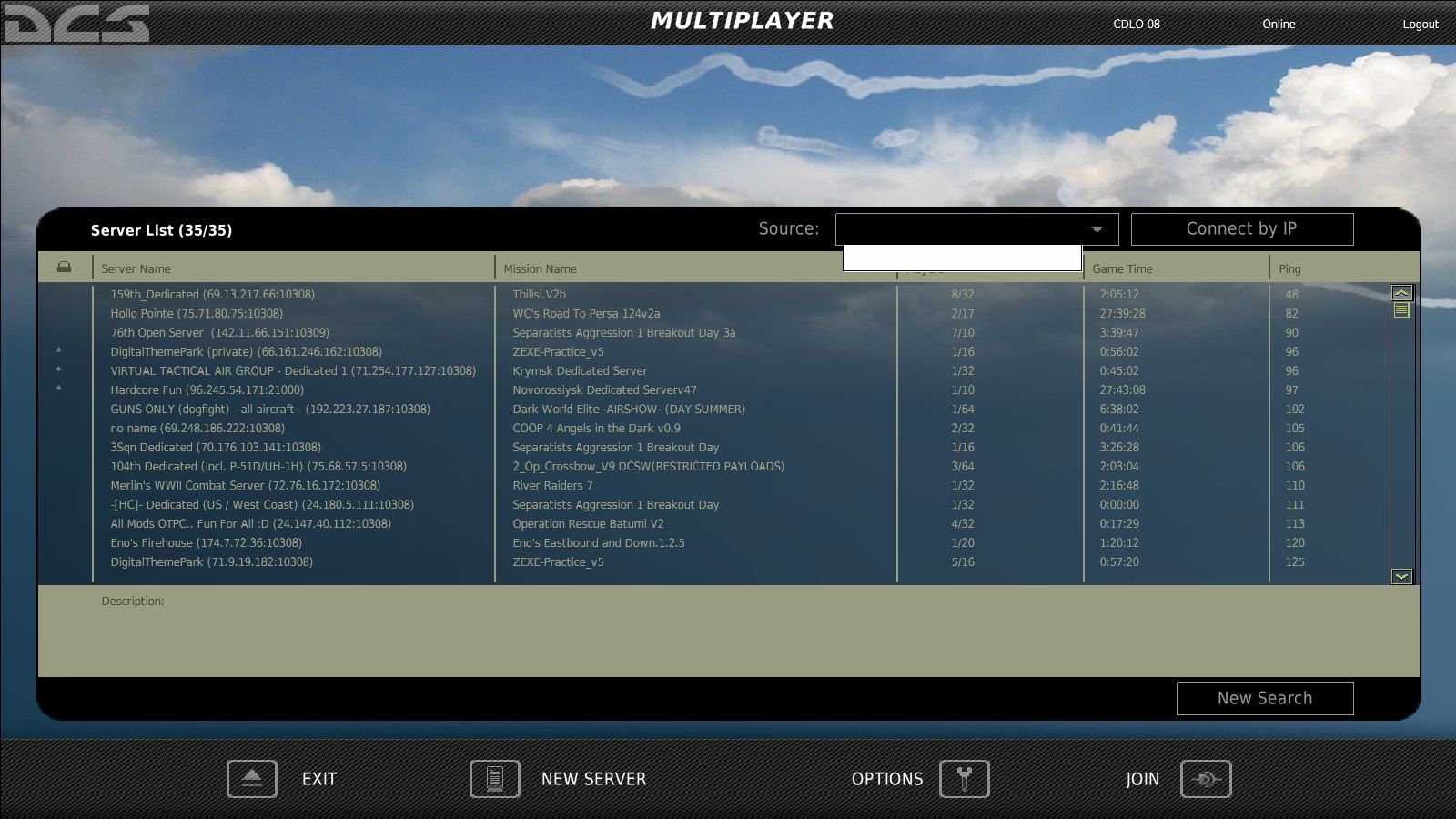1456x819 pixels.
Task: Click the scrollbar page indicator icon
Action: (x=1402, y=310)
